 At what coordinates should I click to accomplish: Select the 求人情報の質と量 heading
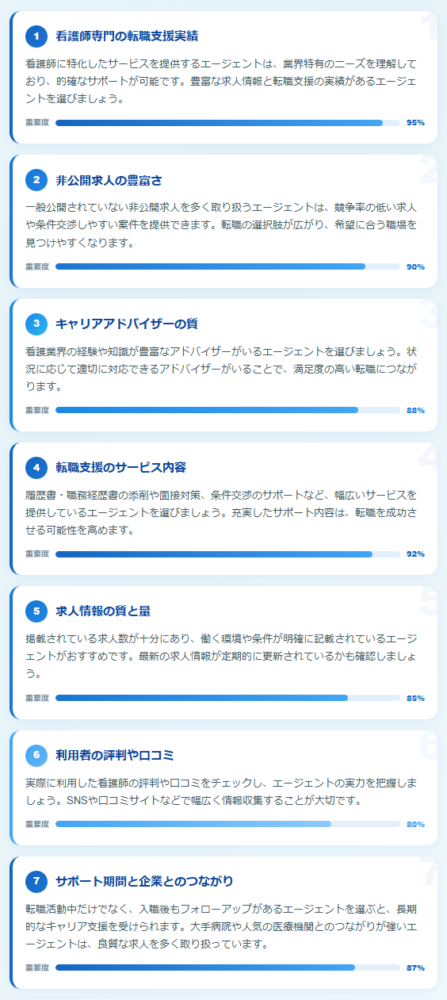[x=103, y=612]
